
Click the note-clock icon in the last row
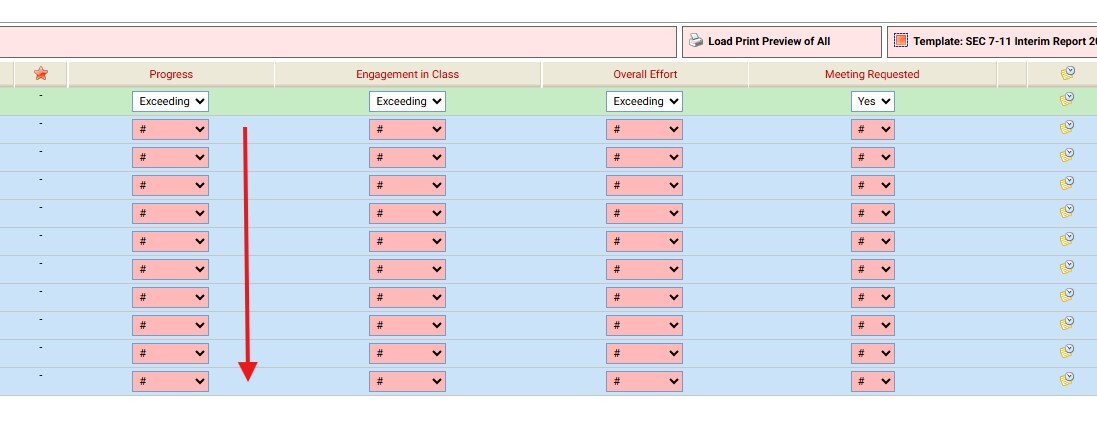click(1067, 379)
